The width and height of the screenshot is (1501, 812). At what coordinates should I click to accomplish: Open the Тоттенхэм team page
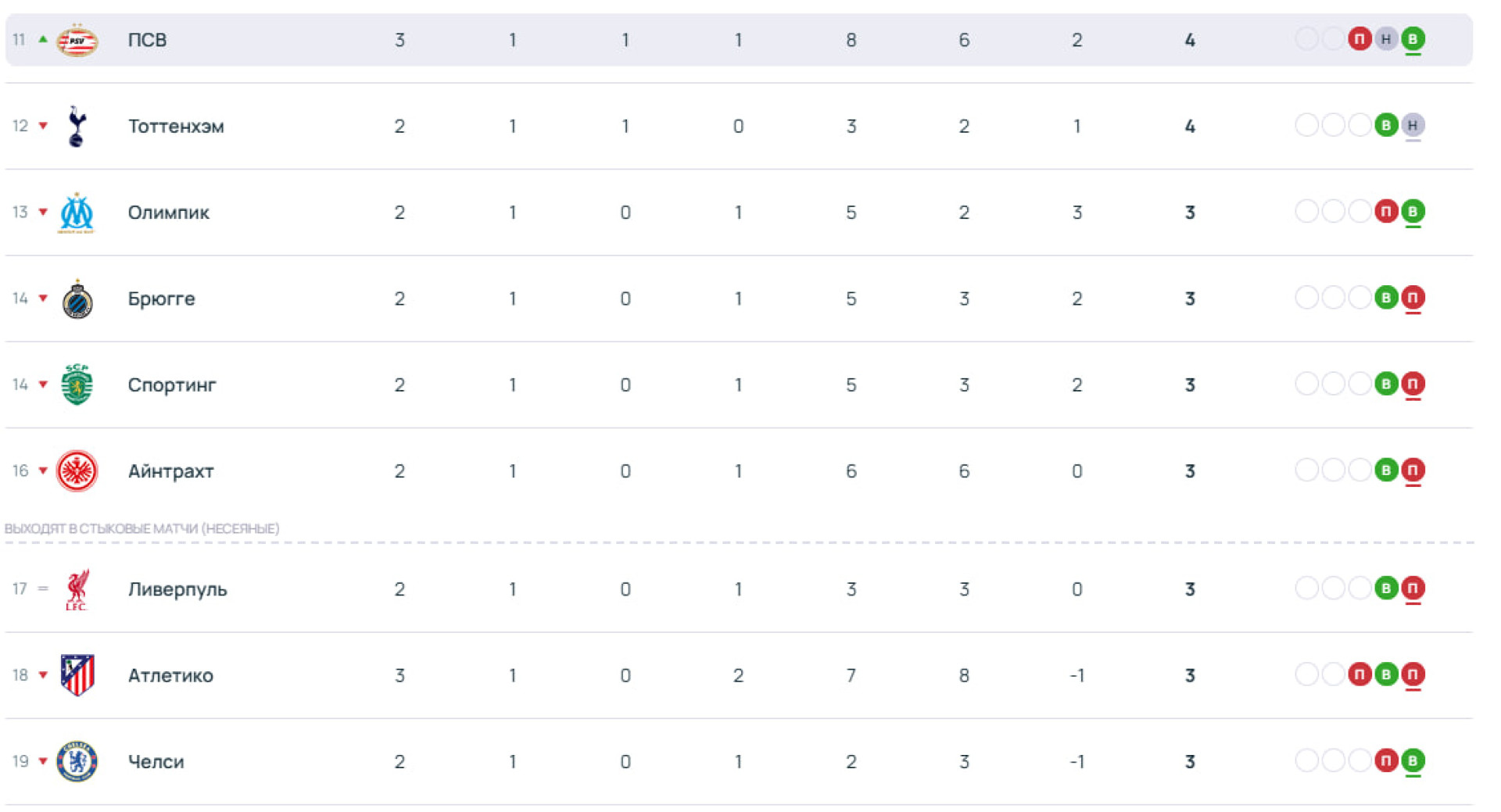click(x=176, y=127)
